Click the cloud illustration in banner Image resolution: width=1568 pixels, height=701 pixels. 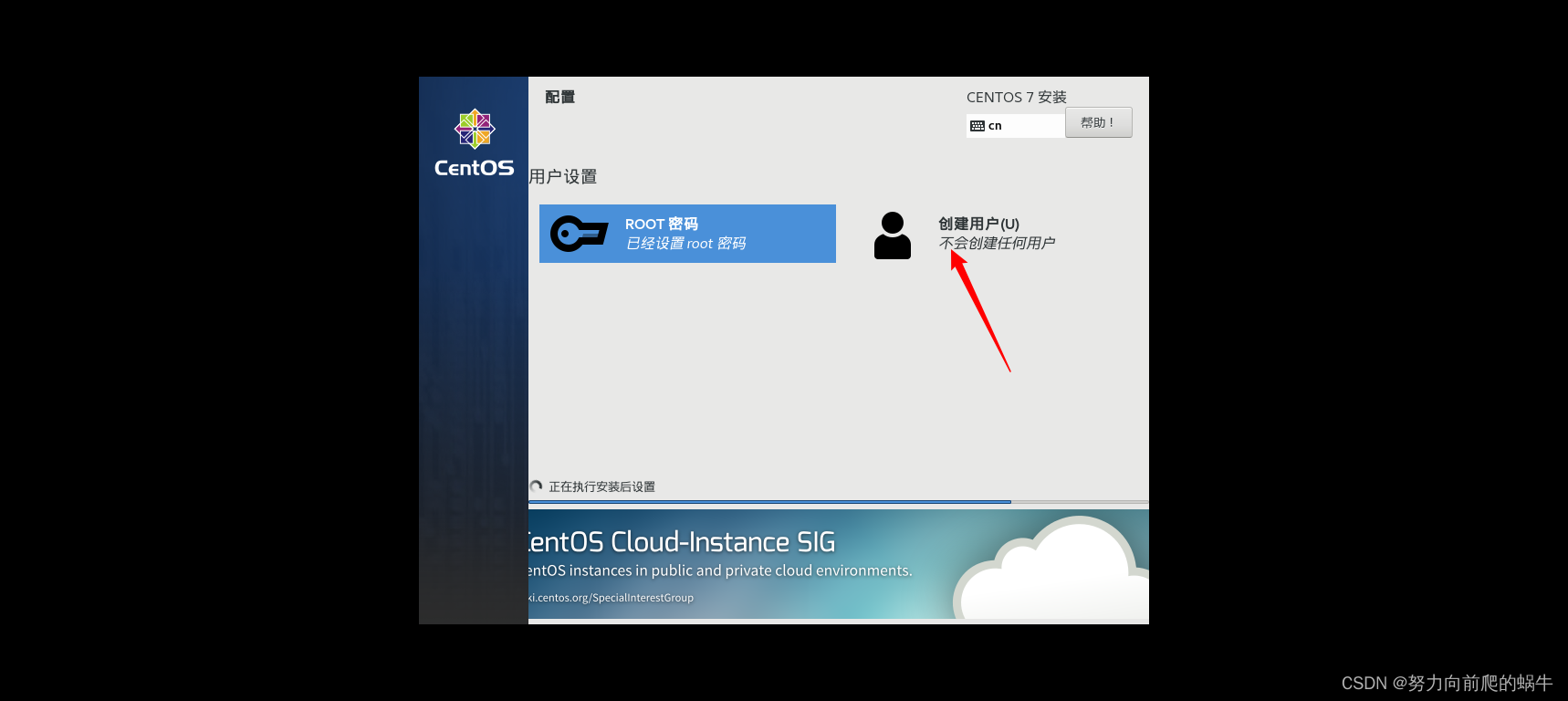1050,568
